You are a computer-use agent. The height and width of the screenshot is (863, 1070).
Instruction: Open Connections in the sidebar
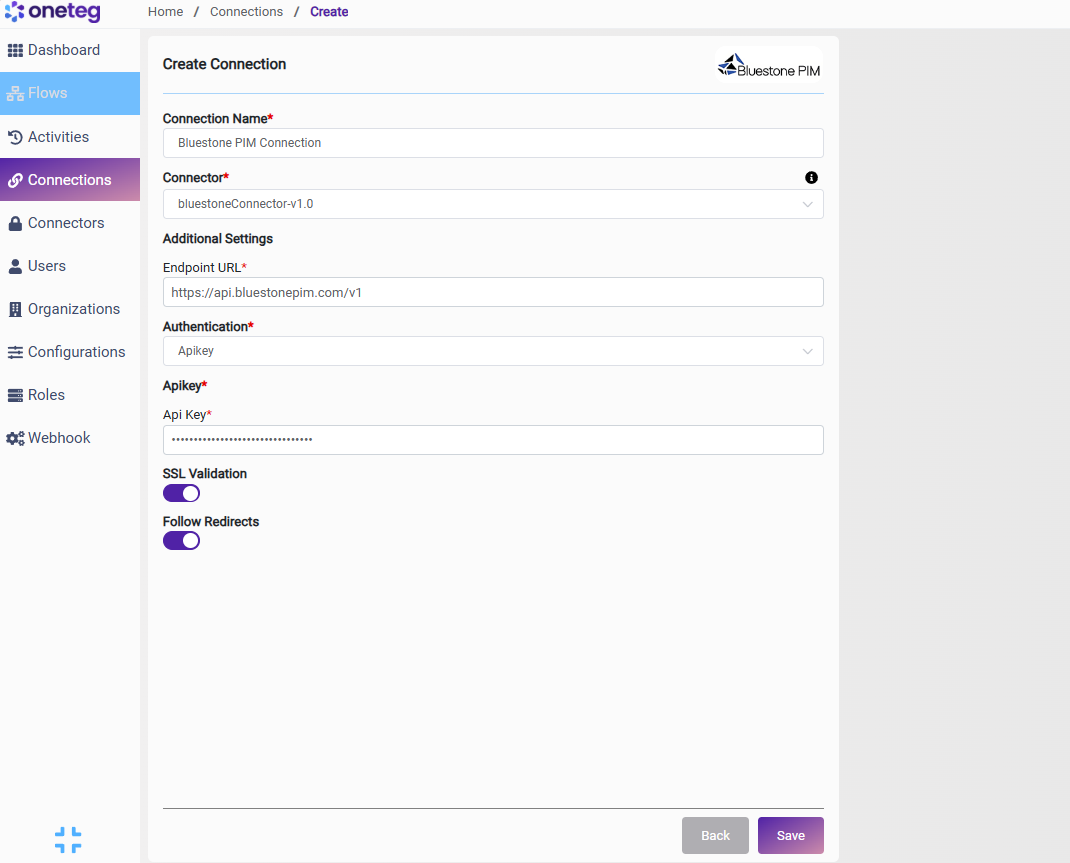coord(70,180)
